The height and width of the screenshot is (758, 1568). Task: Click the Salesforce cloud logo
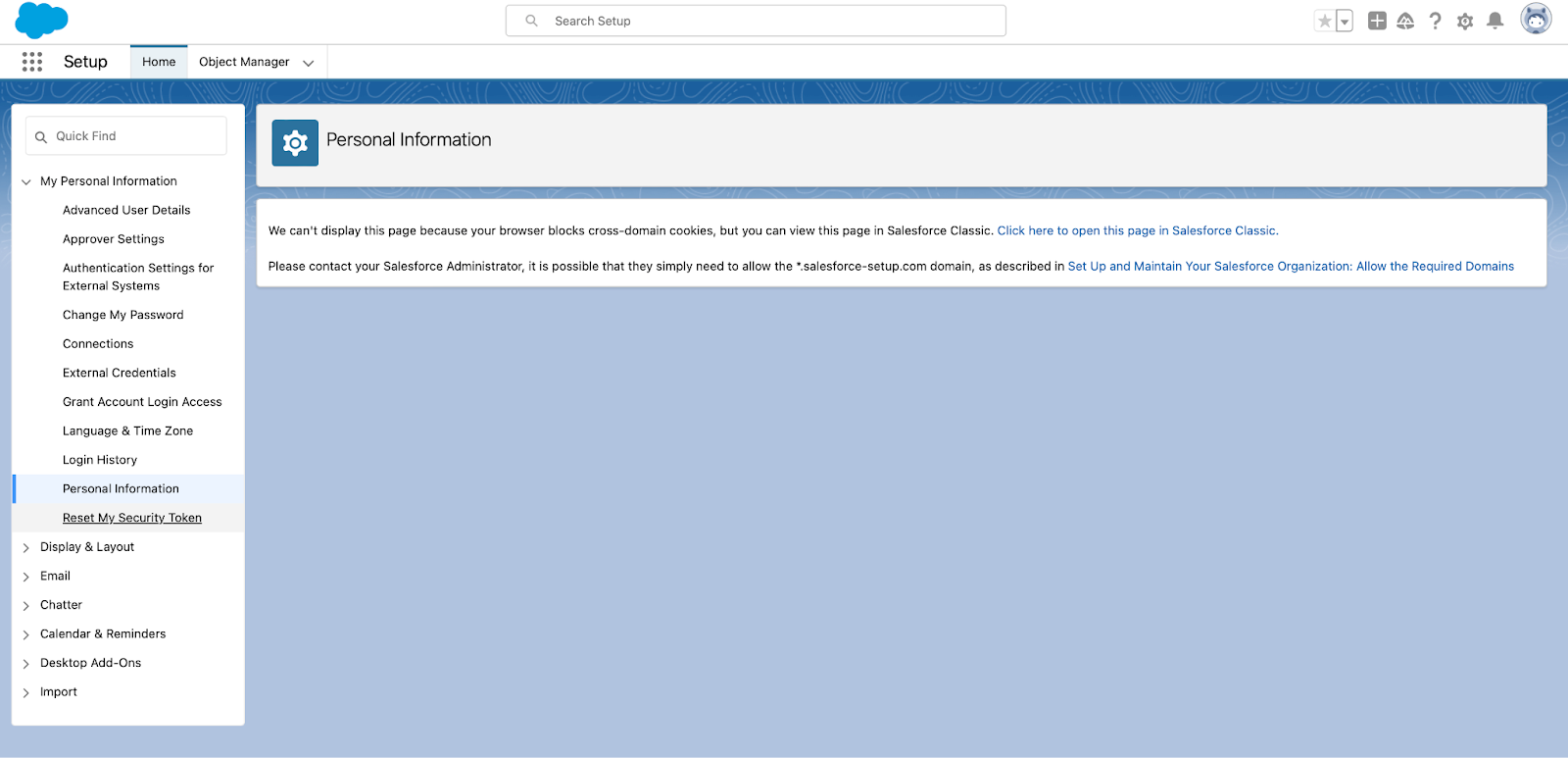coord(41,21)
